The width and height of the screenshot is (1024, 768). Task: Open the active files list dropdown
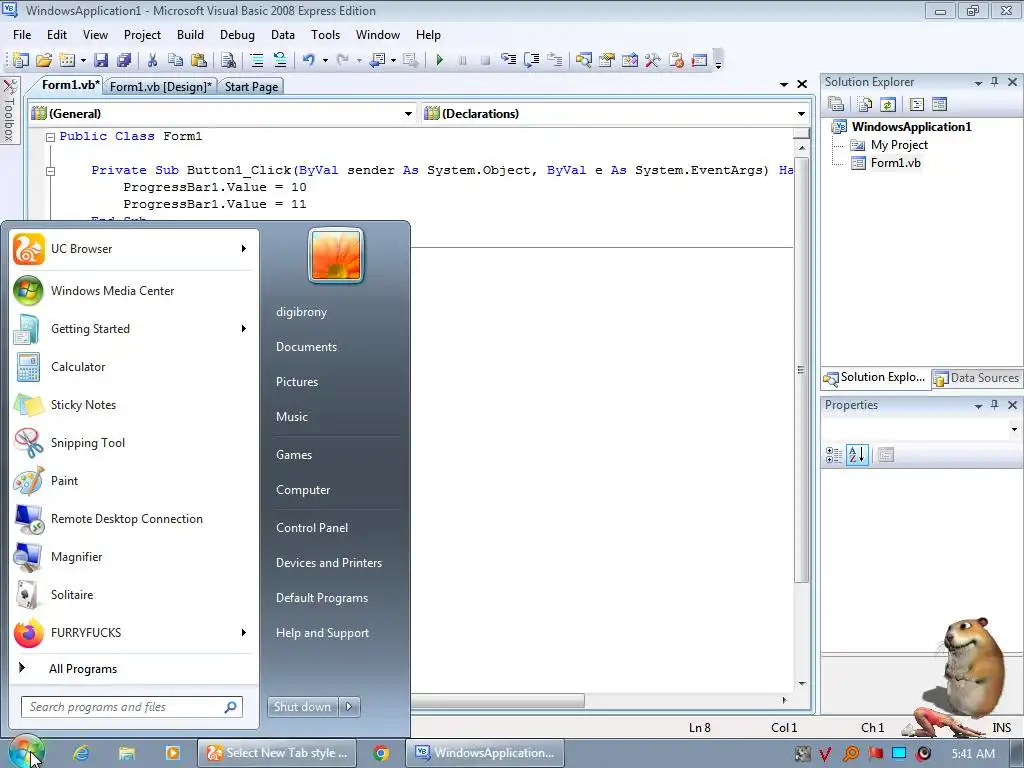click(784, 84)
